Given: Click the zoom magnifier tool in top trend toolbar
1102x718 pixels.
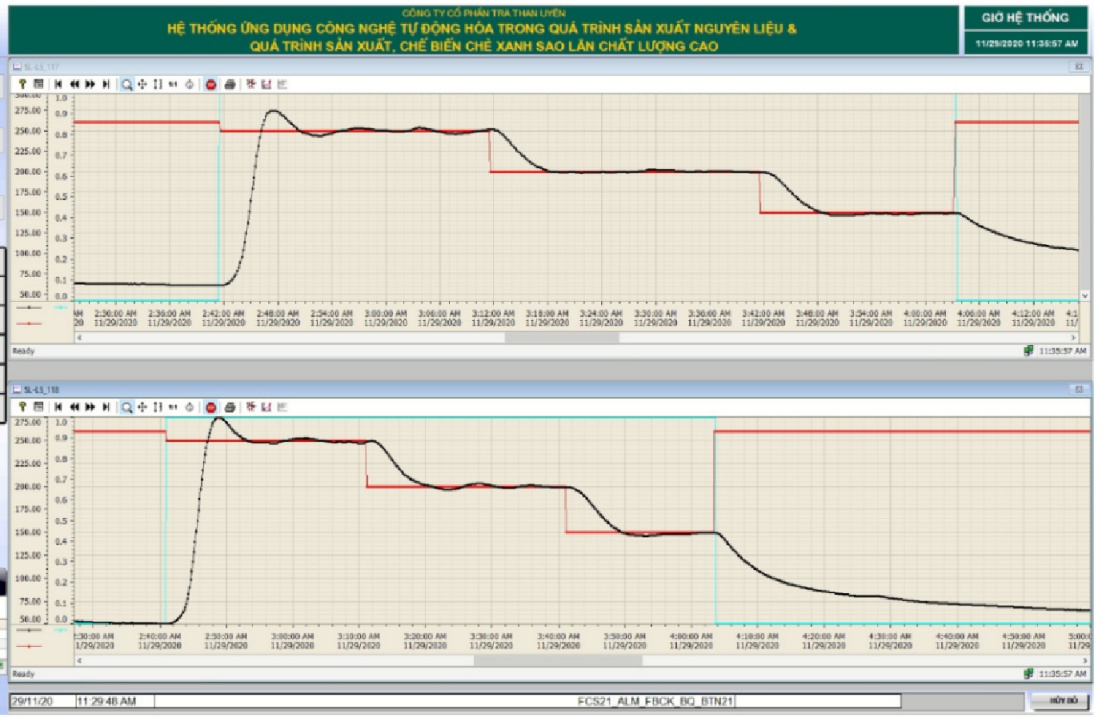Looking at the screenshot, I should [127, 85].
